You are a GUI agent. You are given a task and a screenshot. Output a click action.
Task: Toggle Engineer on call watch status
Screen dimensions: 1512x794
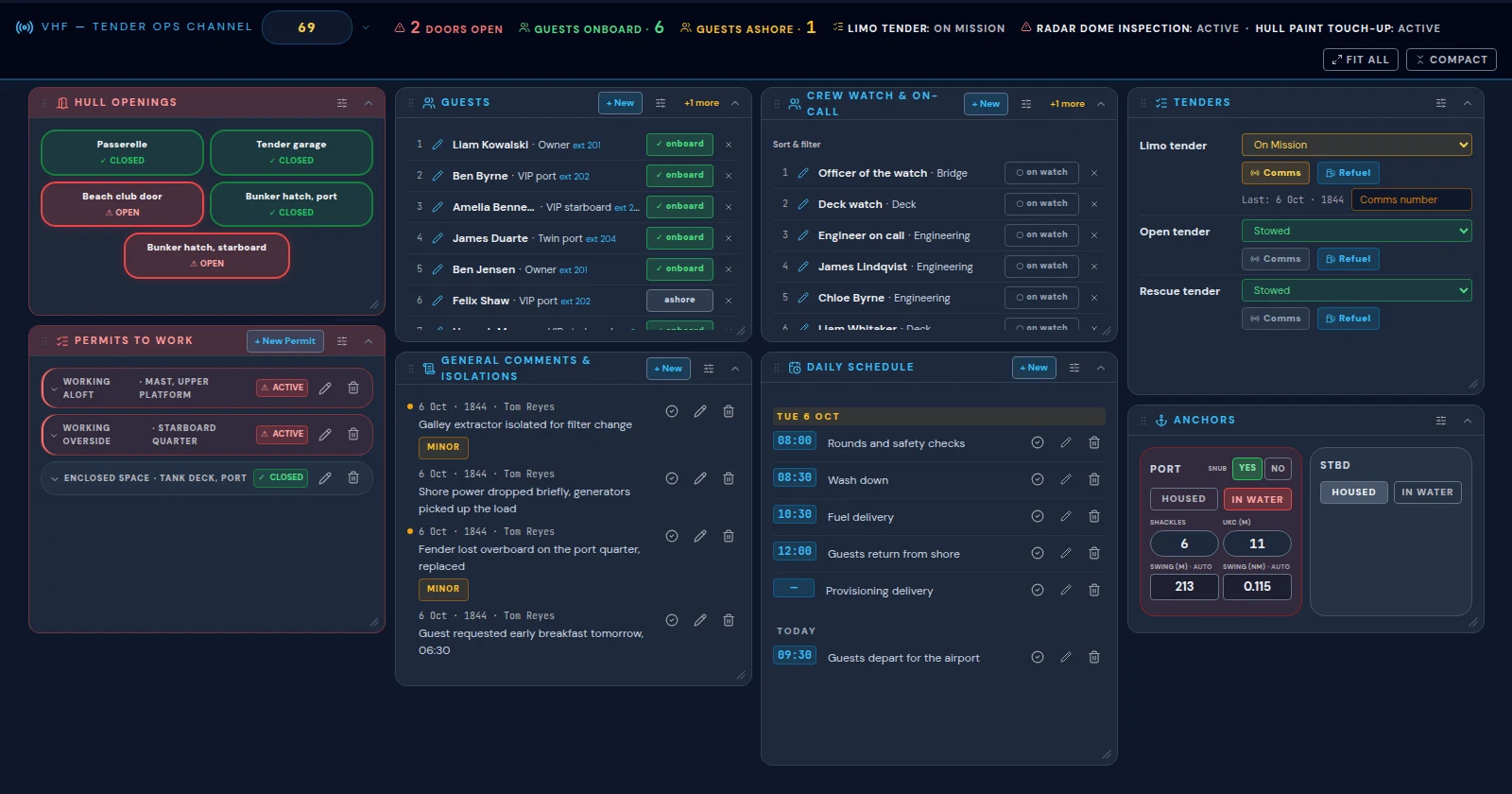pyautogui.click(x=1041, y=234)
